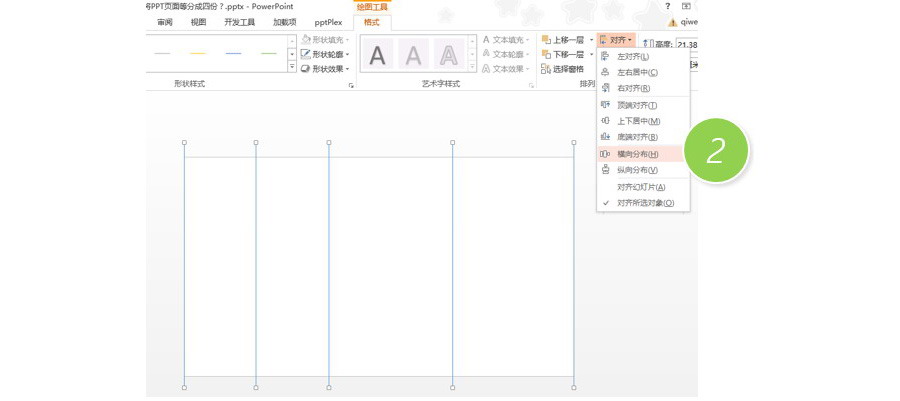Select 顶端对齐 (Align Top) option

[636, 105]
